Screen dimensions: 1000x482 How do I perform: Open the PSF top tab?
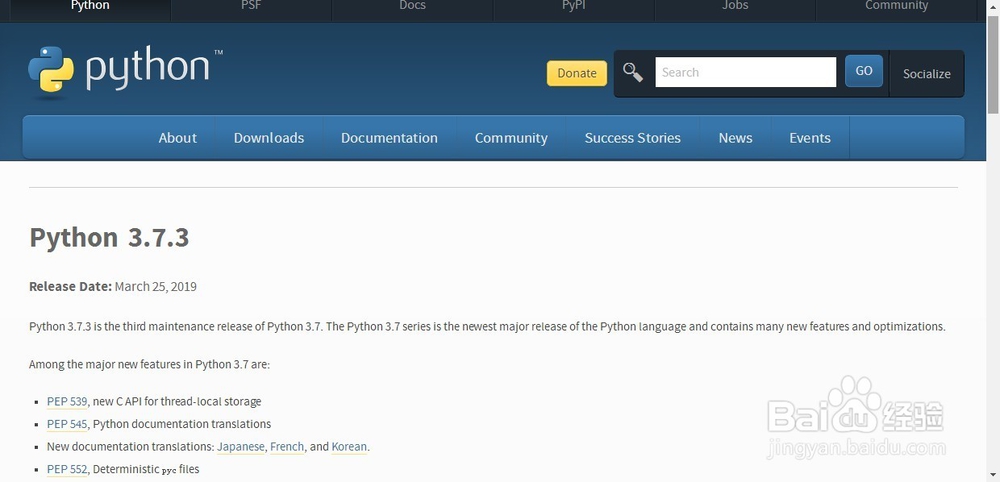tap(251, 8)
